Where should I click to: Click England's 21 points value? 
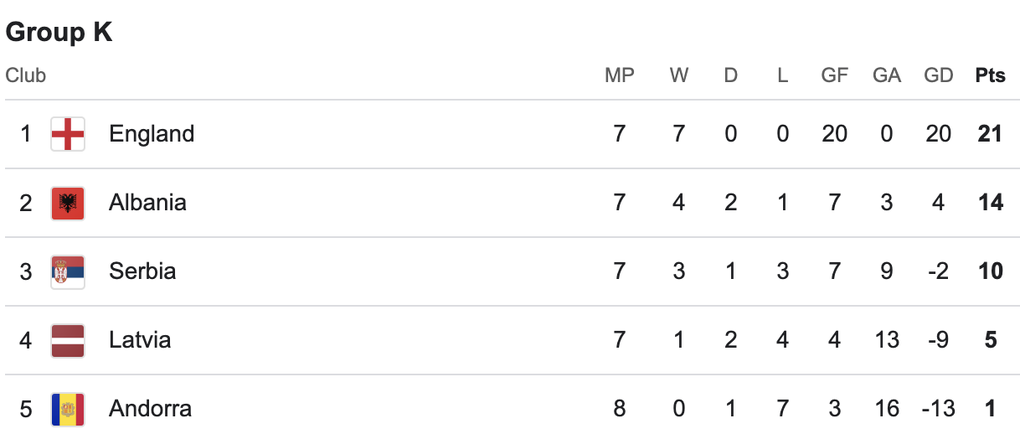[990, 134]
